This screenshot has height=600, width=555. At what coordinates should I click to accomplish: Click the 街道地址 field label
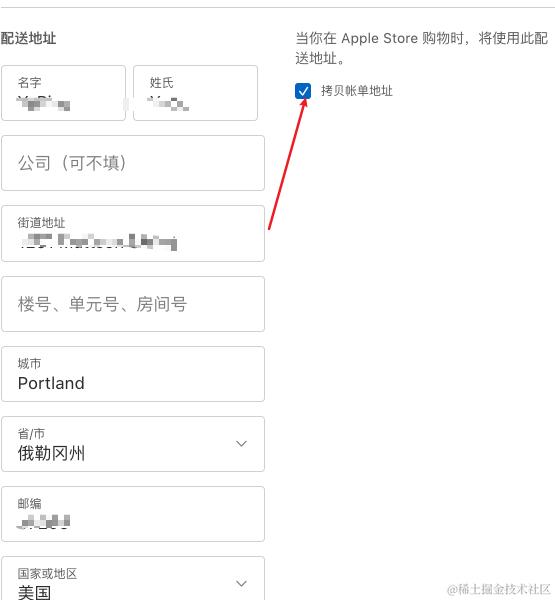(41, 223)
